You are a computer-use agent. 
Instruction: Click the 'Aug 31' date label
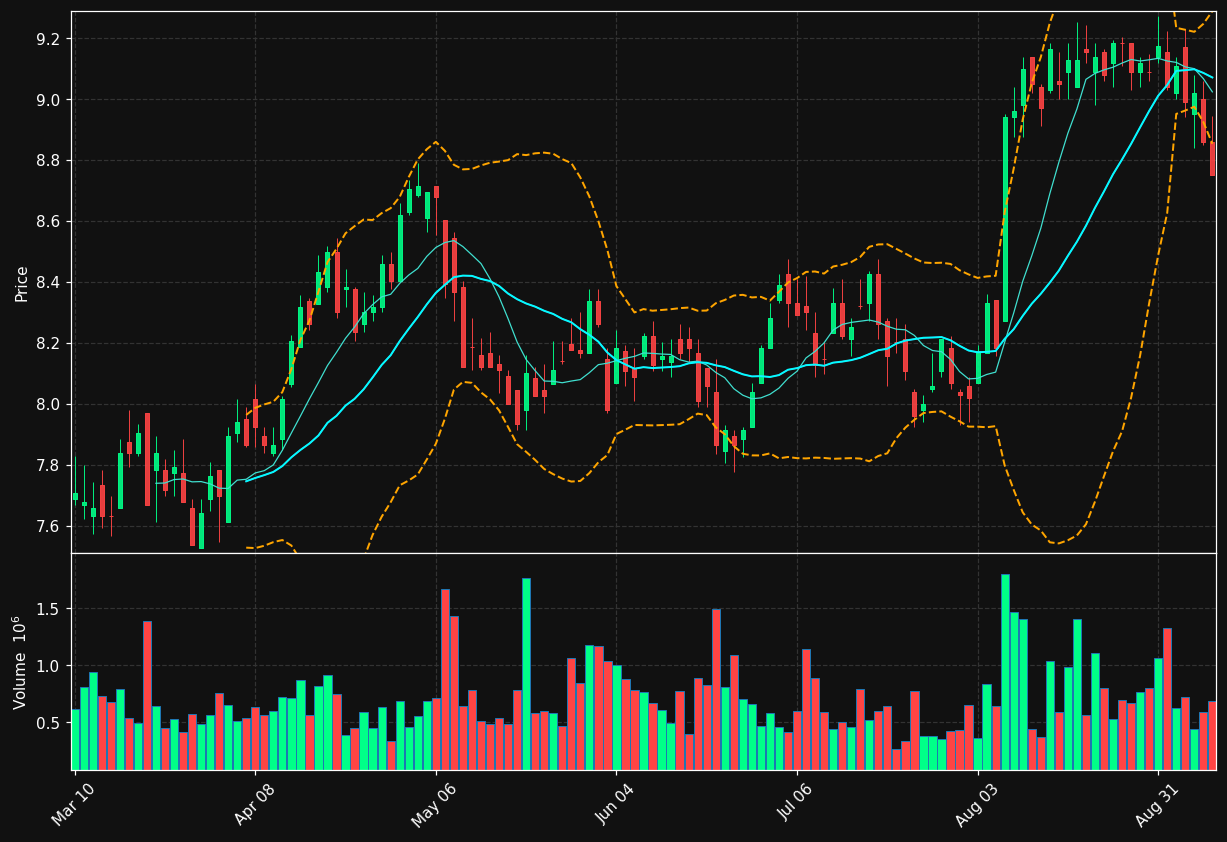(x=1156, y=804)
